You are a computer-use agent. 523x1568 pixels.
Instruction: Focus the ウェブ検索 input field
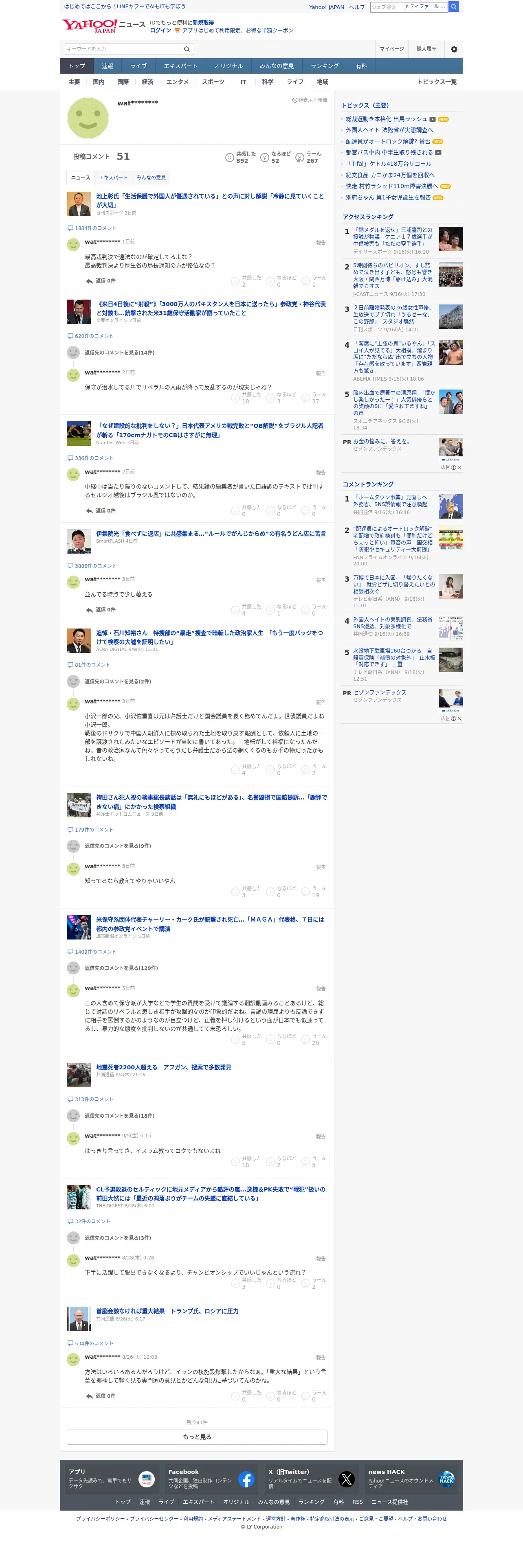tap(386, 7)
